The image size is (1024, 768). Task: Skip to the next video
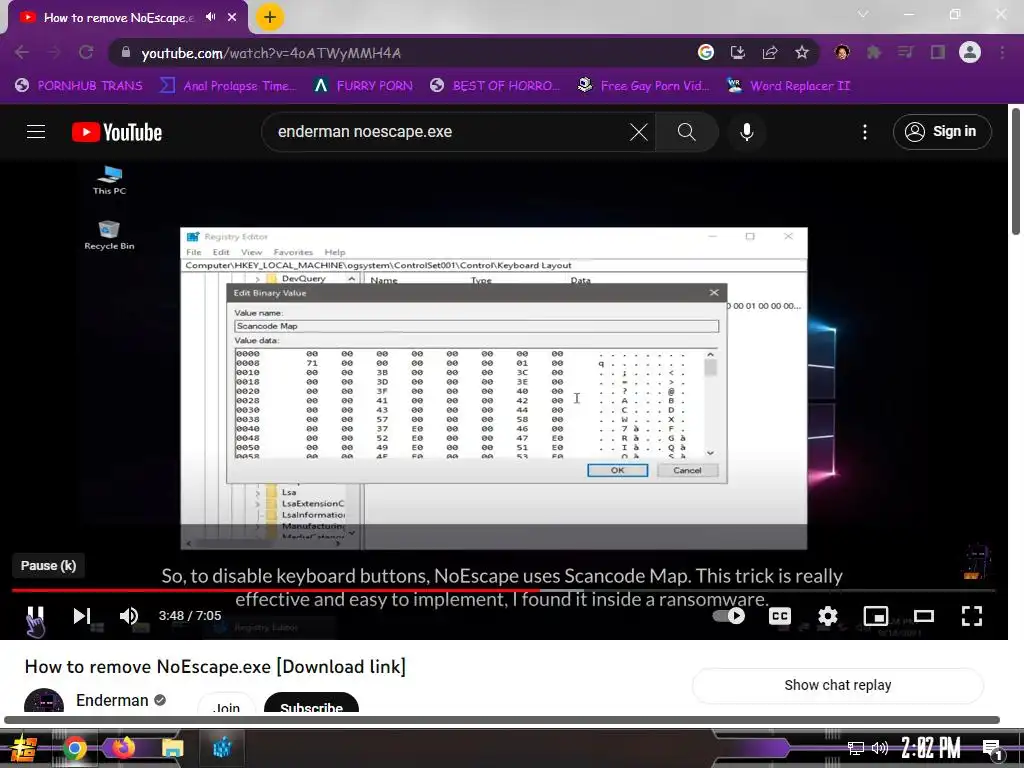pos(82,615)
